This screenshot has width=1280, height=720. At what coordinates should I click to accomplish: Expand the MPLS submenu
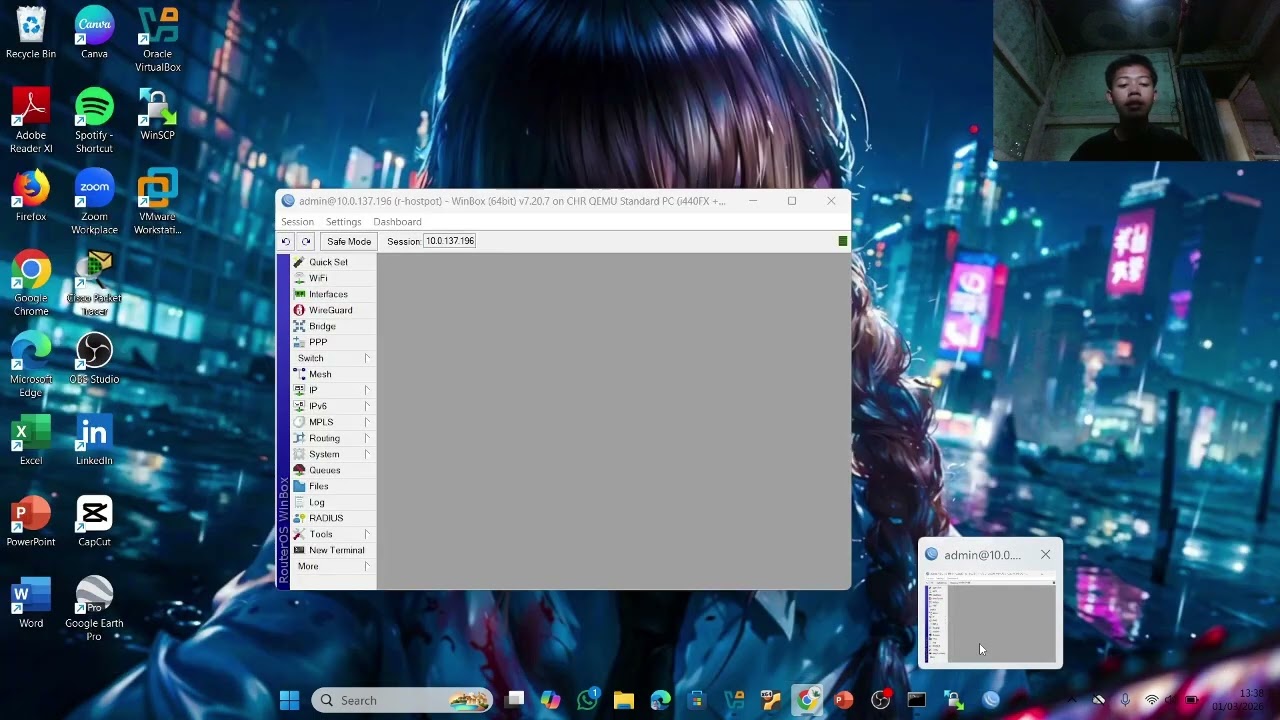coord(332,422)
